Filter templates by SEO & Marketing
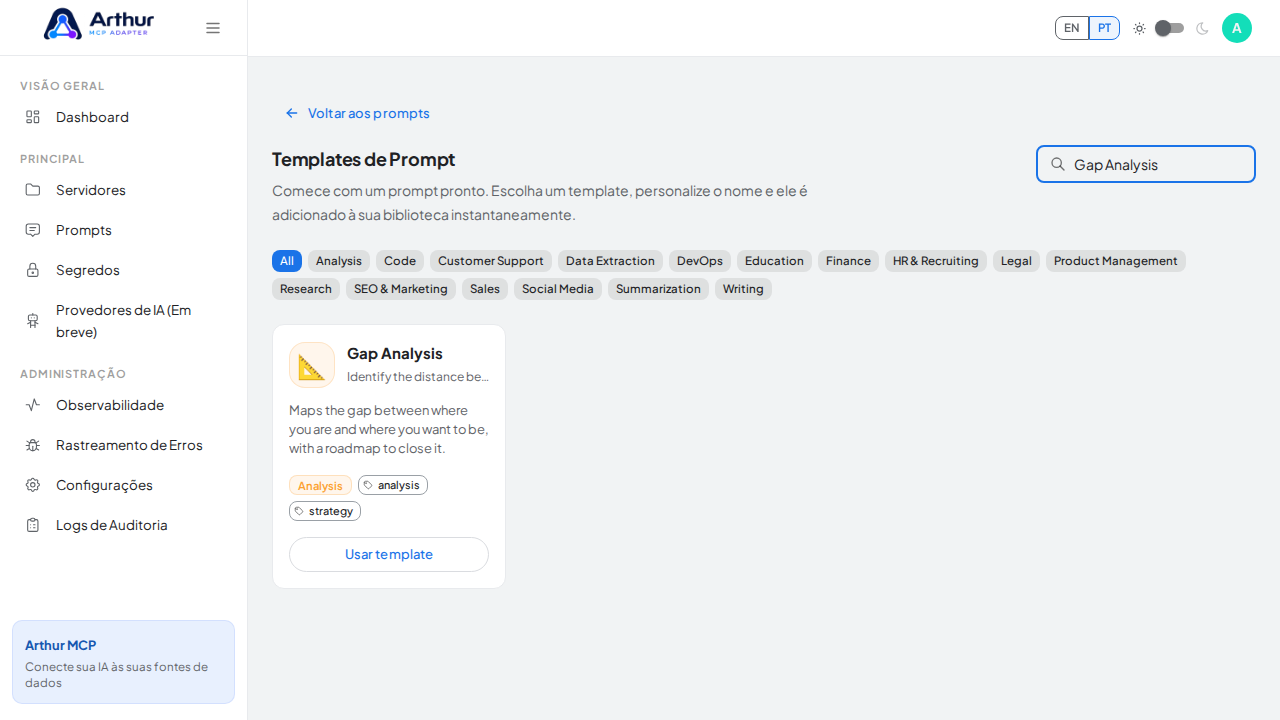Viewport: 1280px width, 720px height. 401,289
